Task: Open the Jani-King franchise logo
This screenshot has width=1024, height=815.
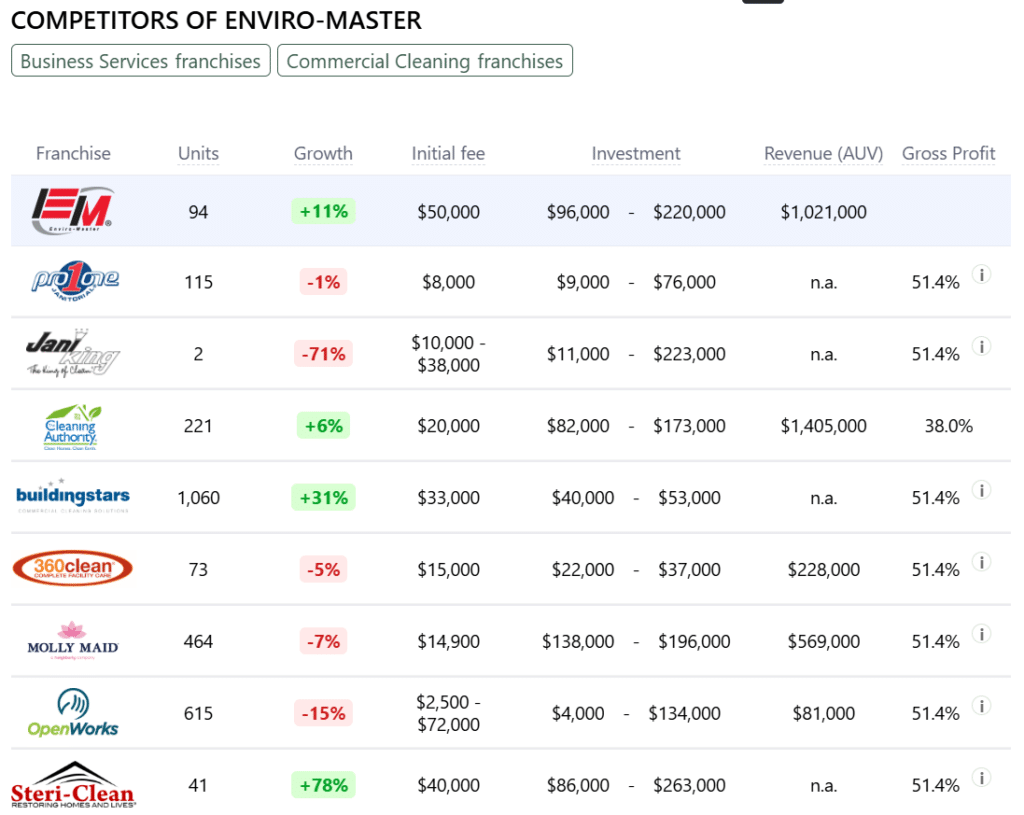Action: tap(72, 353)
